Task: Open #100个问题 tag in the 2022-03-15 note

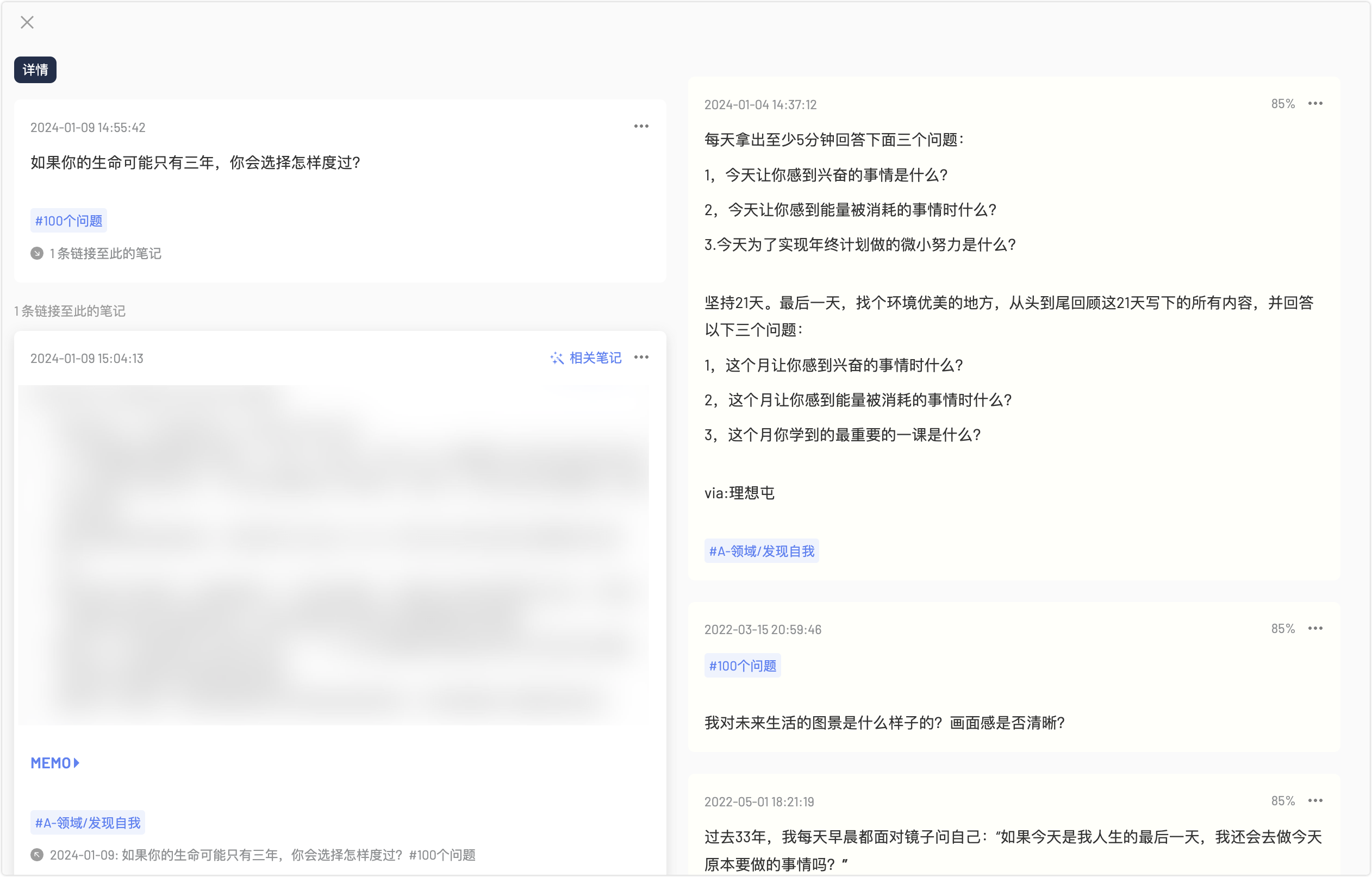Action: coord(743,666)
